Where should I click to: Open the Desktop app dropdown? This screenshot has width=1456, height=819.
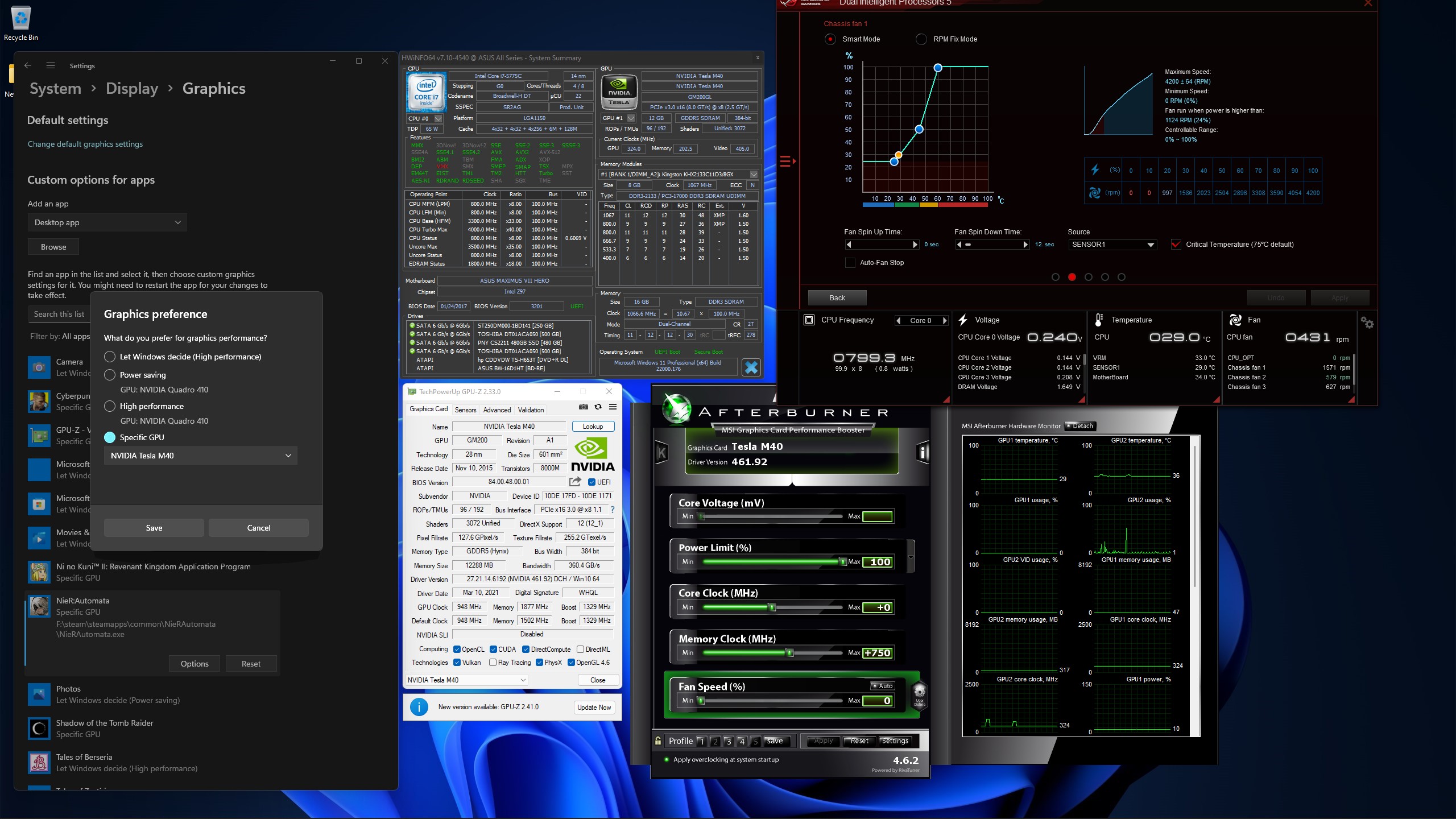click(x=107, y=222)
